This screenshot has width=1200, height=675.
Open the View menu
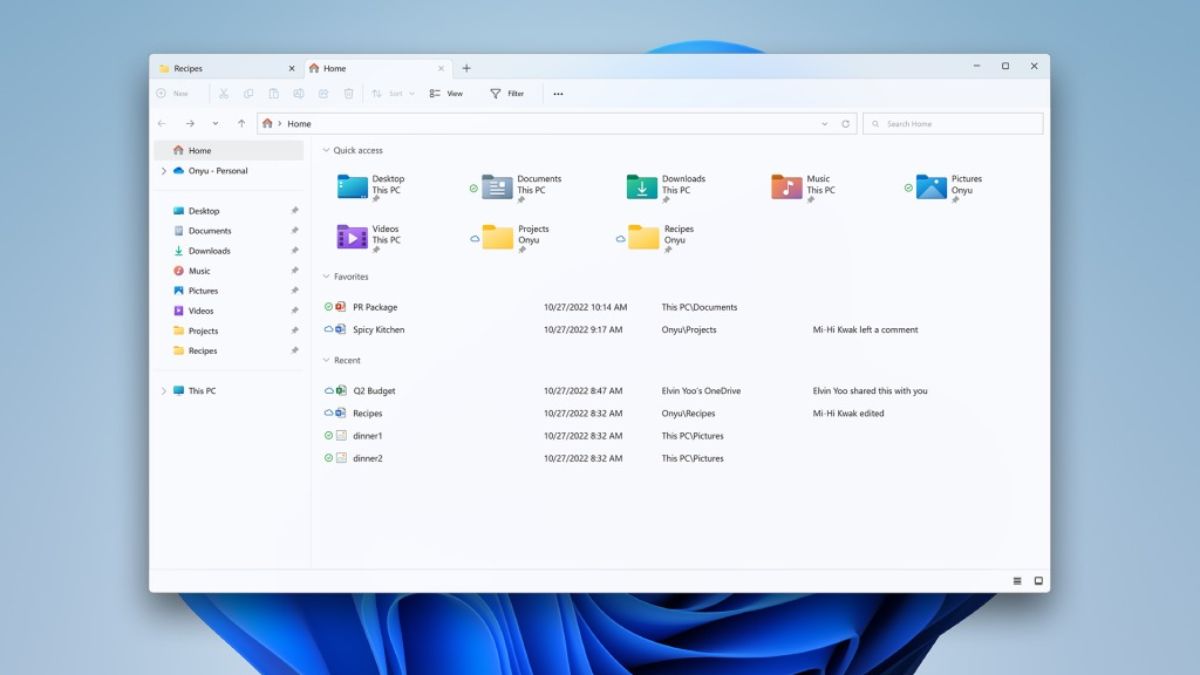tap(448, 93)
